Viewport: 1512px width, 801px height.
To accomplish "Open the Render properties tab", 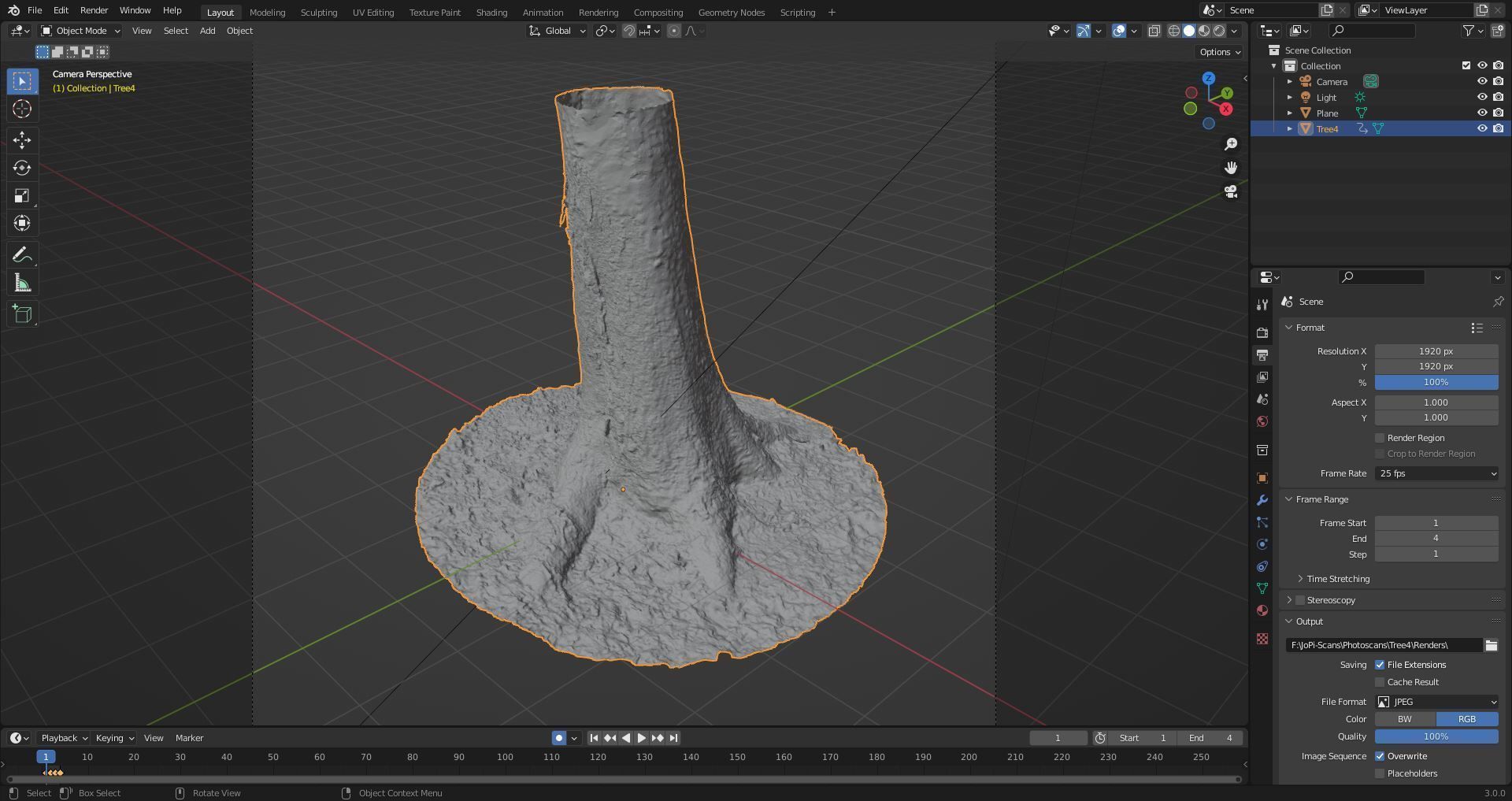I will [1262, 333].
